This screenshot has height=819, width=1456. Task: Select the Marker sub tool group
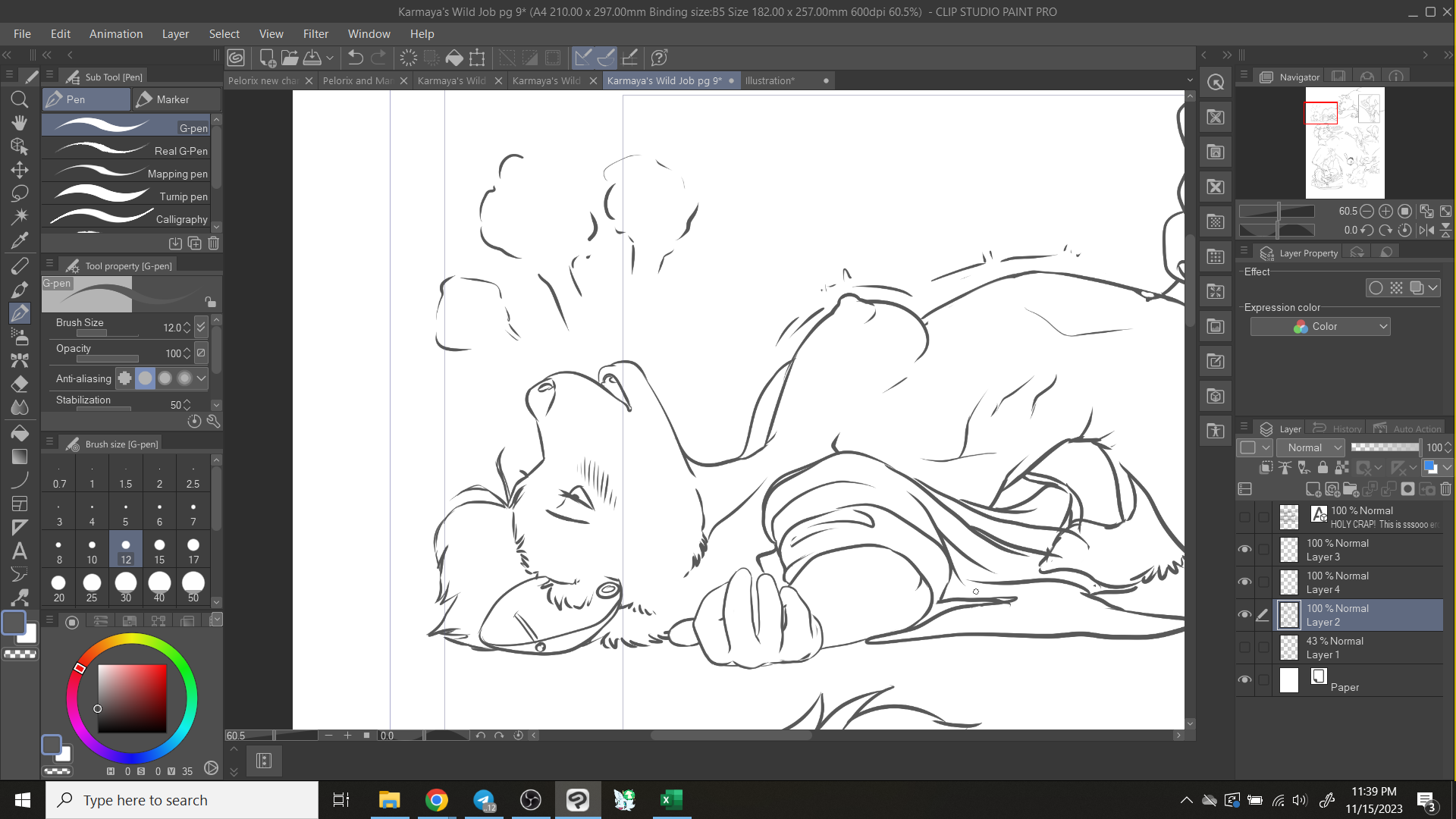[x=176, y=99]
